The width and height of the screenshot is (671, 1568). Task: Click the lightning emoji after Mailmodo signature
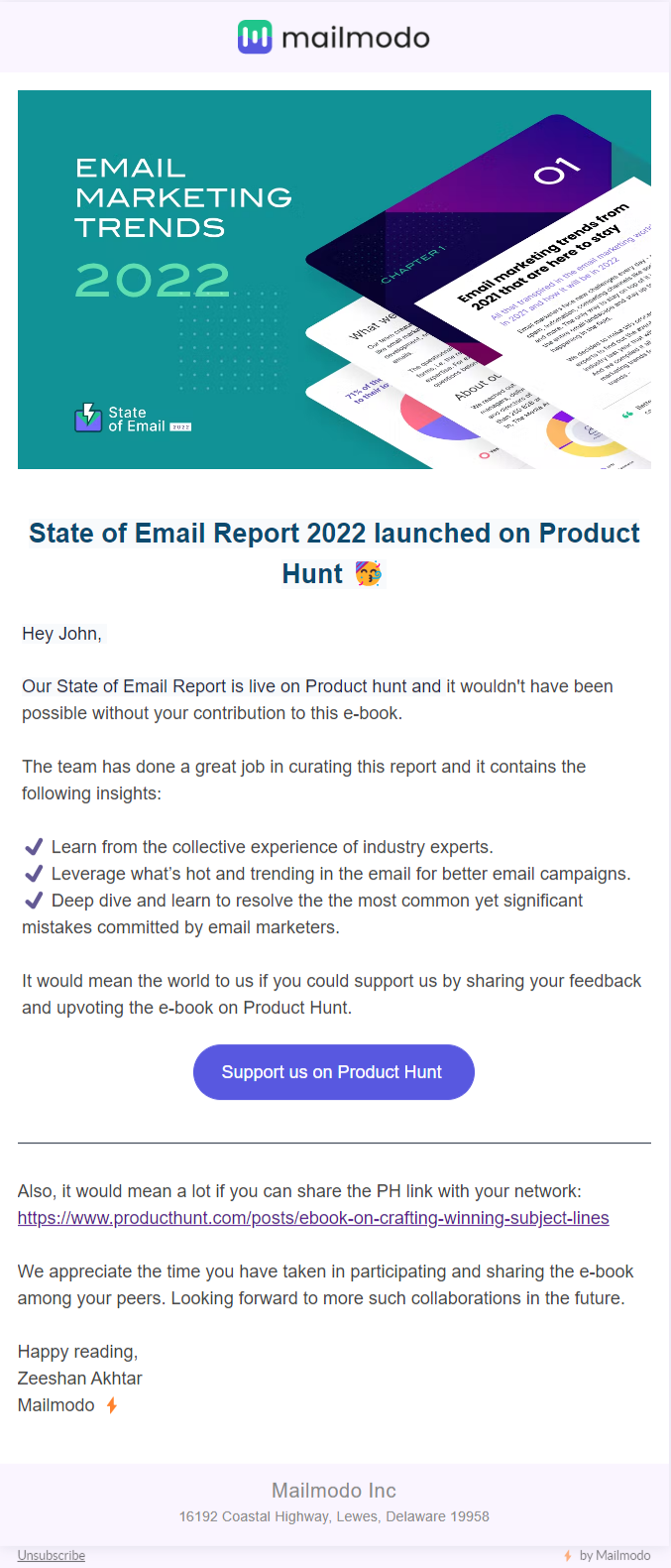[x=111, y=1404]
